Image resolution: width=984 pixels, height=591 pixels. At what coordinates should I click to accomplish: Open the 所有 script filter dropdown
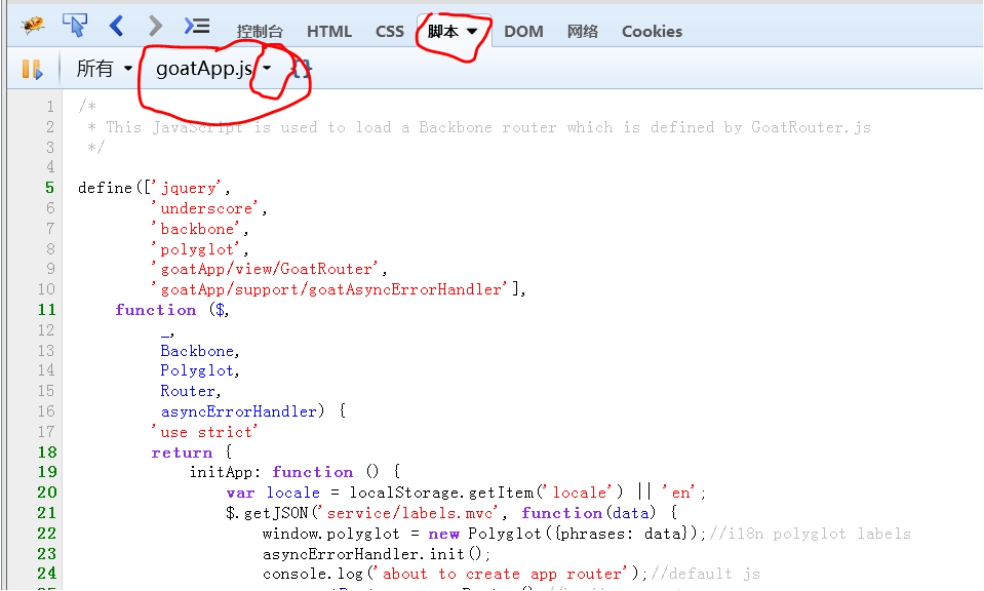click(104, 68)
